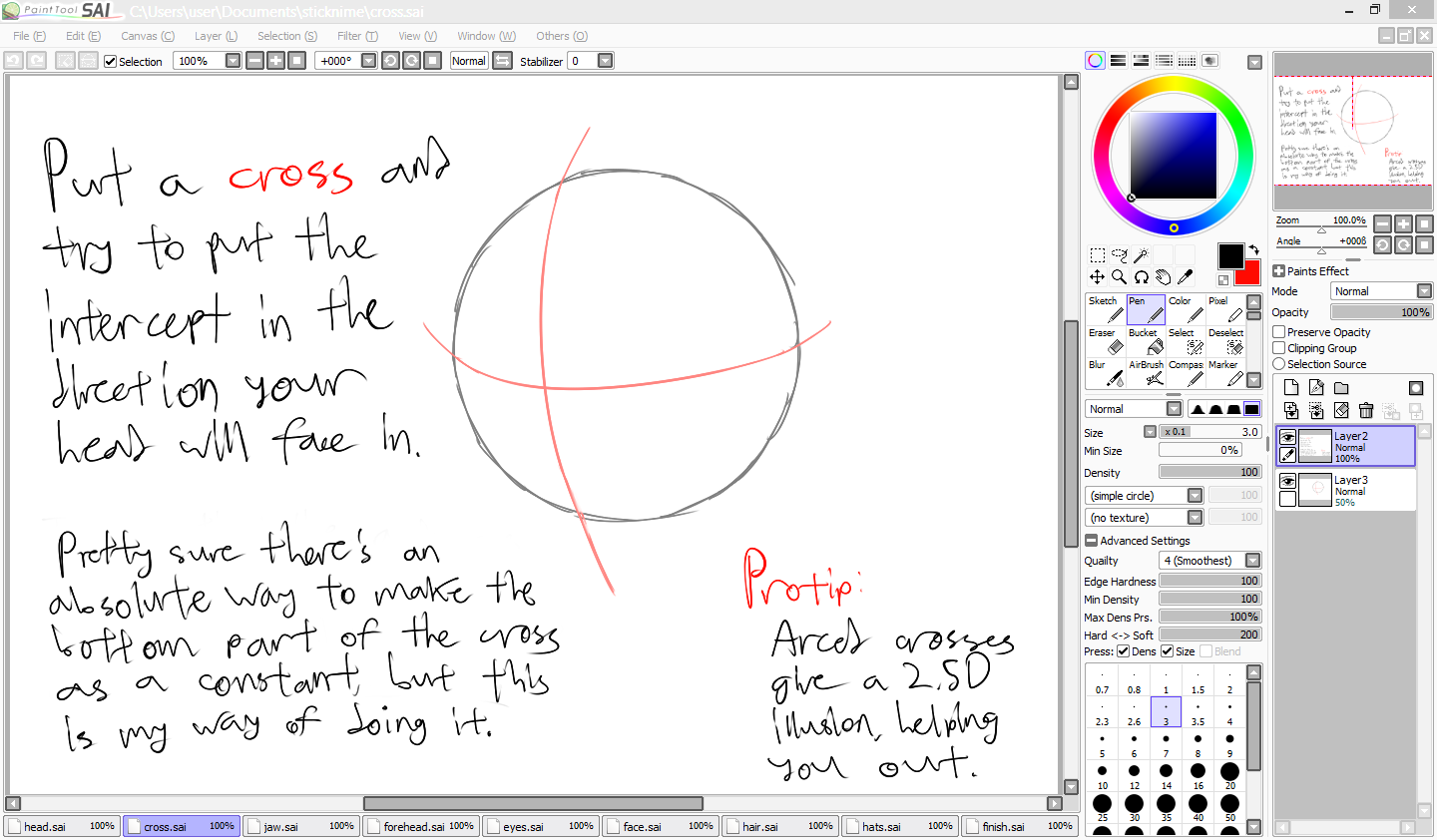Click the Normal view mode button
Image resolution: width=1437 pixels, height=840 pixels.
pyautogui.click(x=468, y=61)
